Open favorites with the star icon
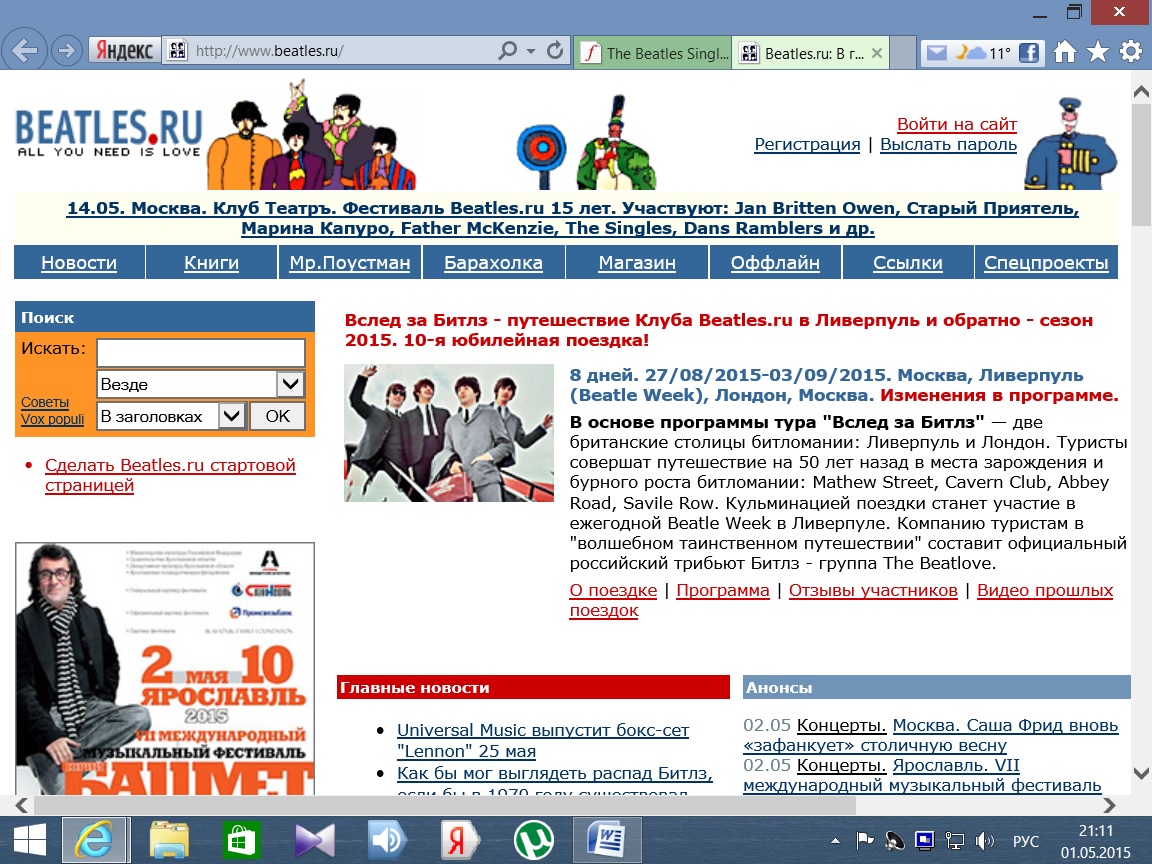Viewport: 1152px width, 864px height. tap(1098, 52)
